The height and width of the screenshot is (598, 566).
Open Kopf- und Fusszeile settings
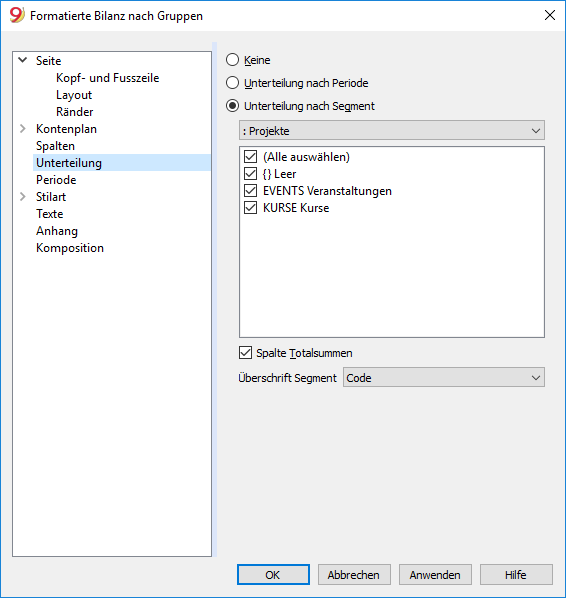coord(108,78)
